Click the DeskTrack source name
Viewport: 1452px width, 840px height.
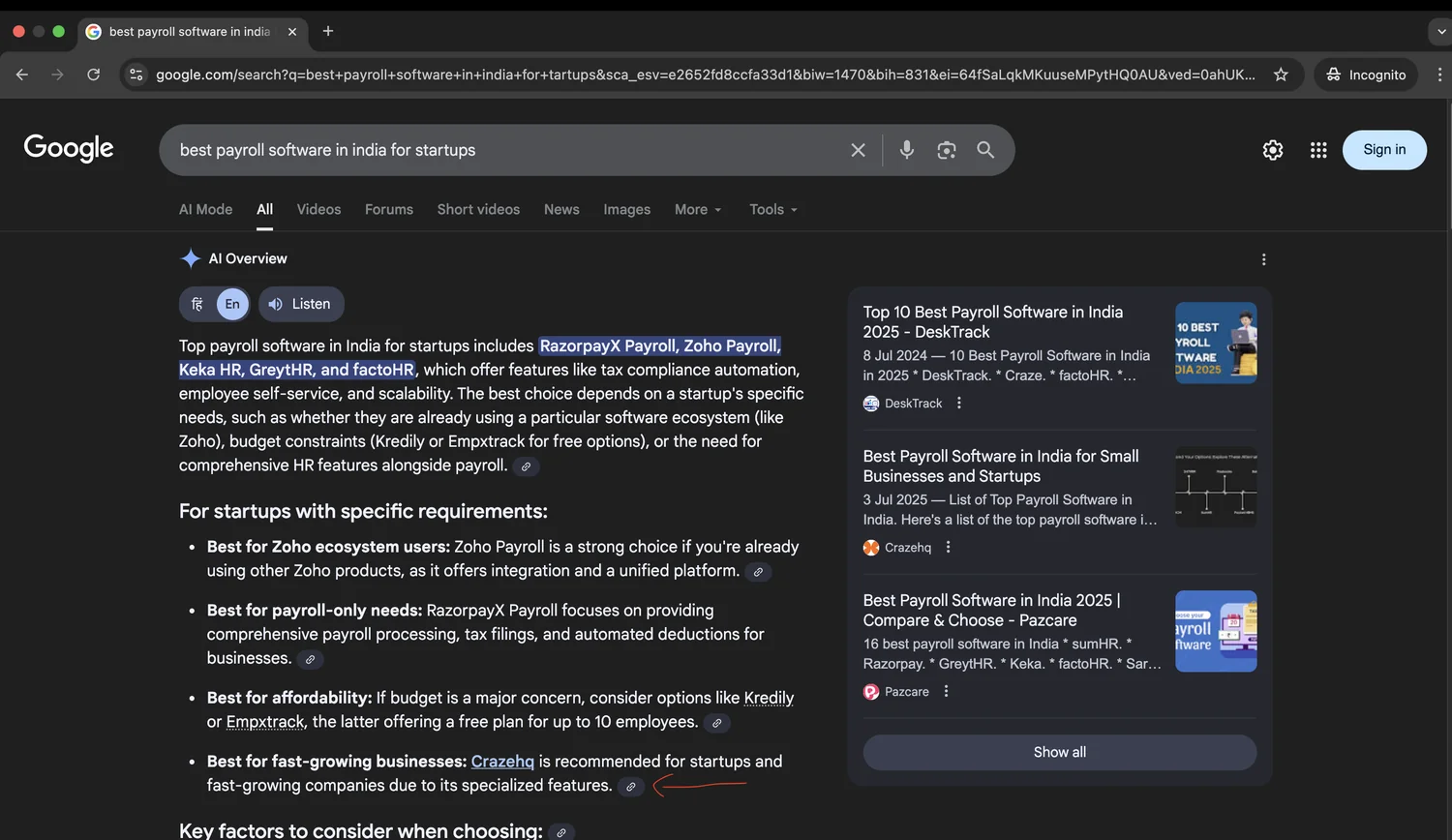(913, 403)
